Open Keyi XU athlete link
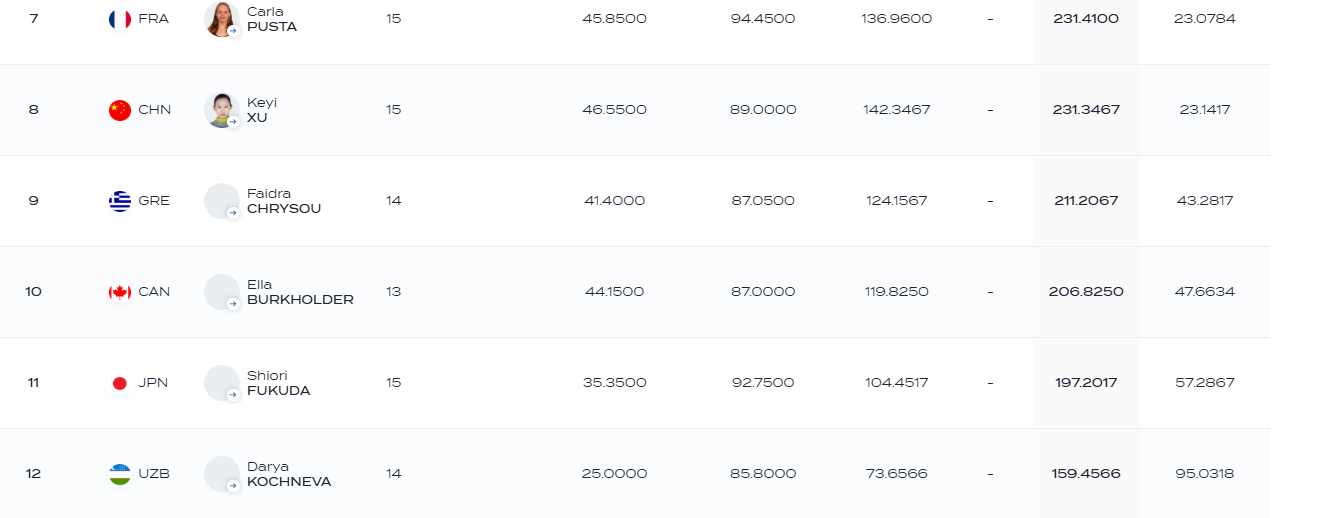 click(x=262, y=110)
